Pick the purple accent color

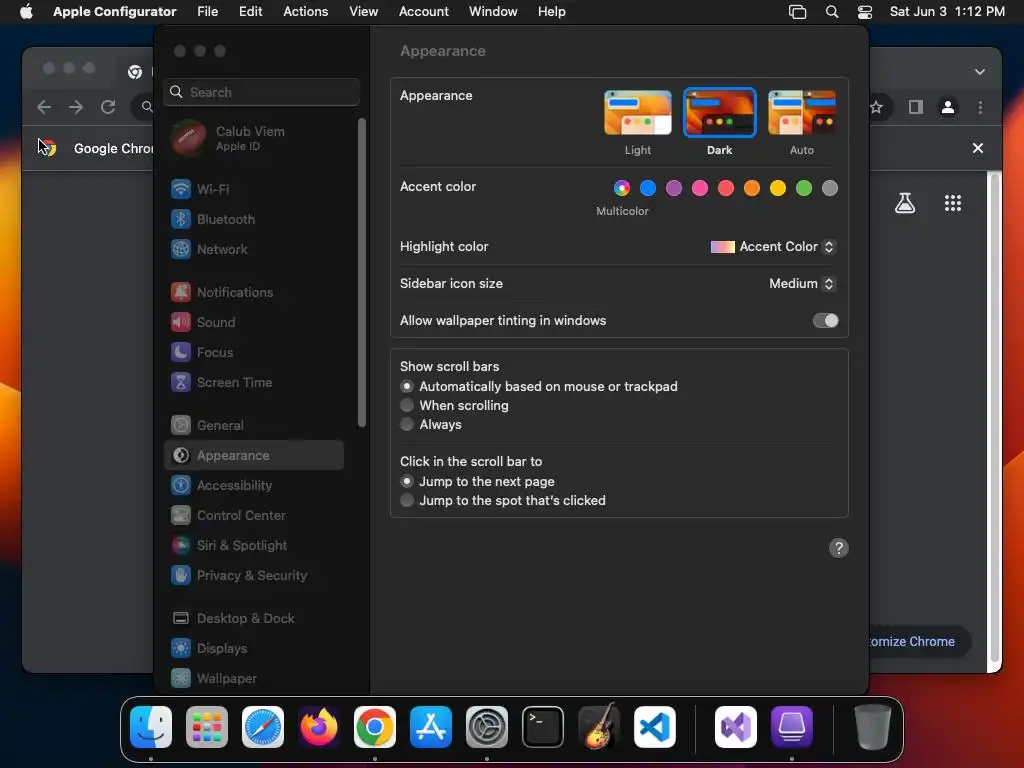pos(674,189)
